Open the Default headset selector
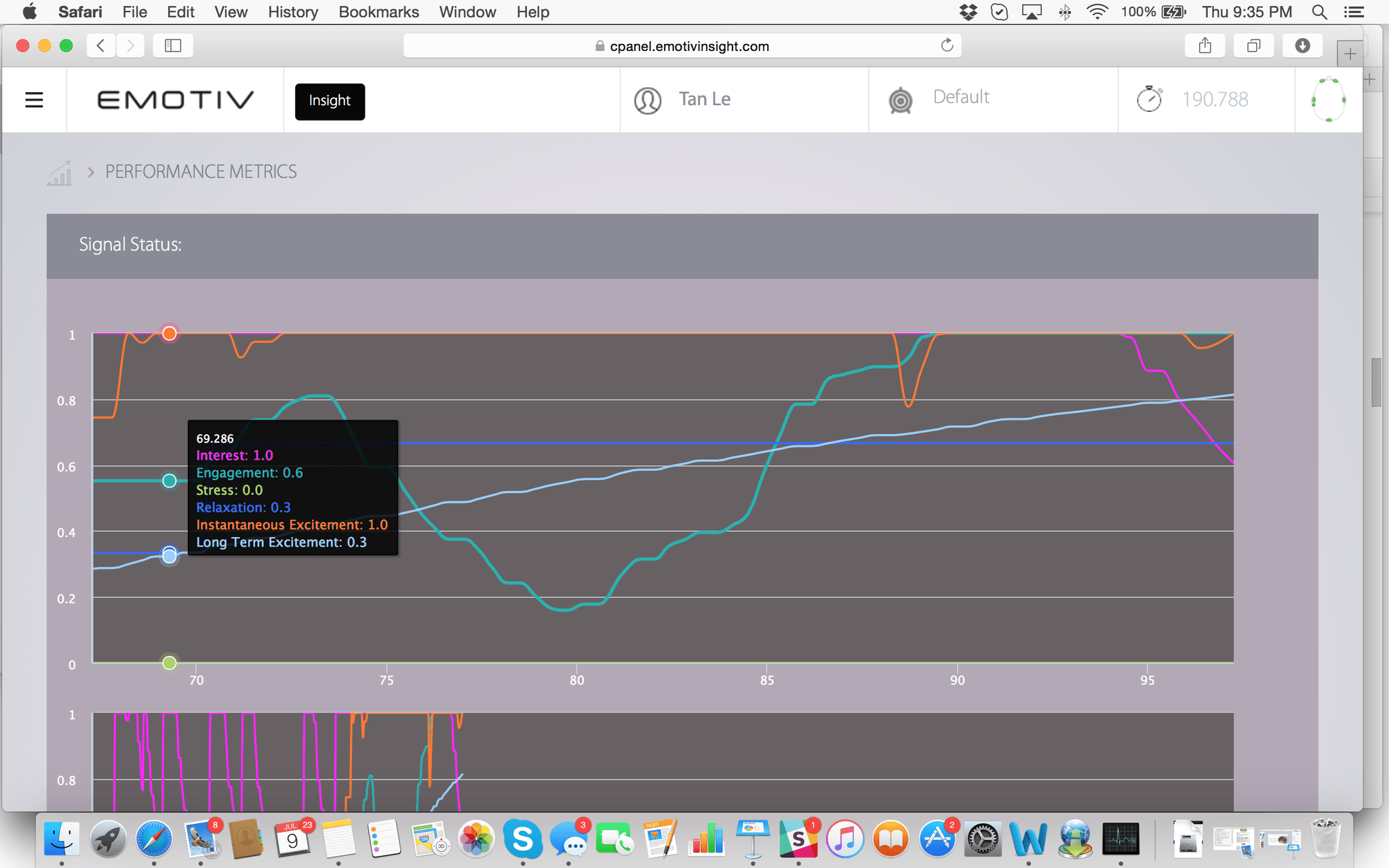Viewport: 1389px width, 868px height. click(x=961, y=97)
